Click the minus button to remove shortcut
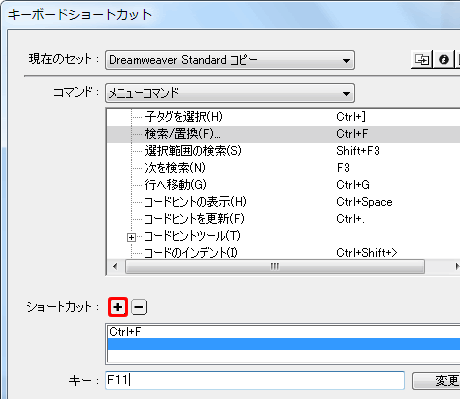 point(139,307)
